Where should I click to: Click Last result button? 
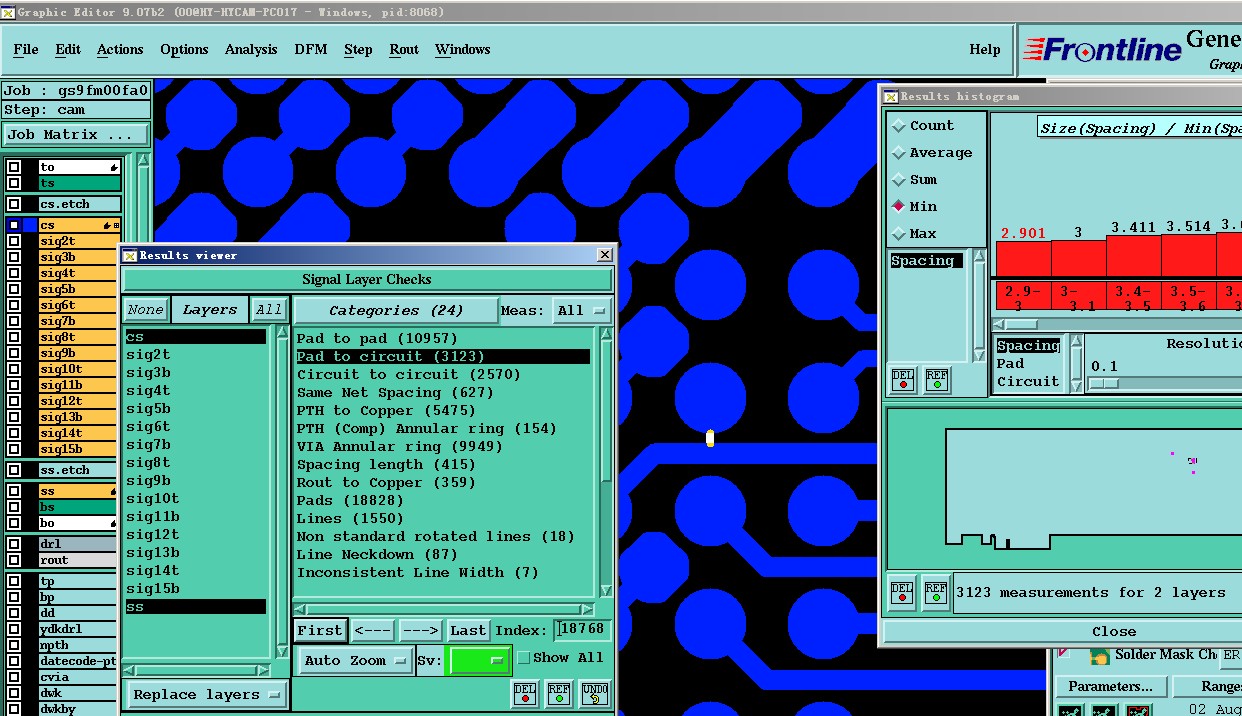click(x=468, y=630)
